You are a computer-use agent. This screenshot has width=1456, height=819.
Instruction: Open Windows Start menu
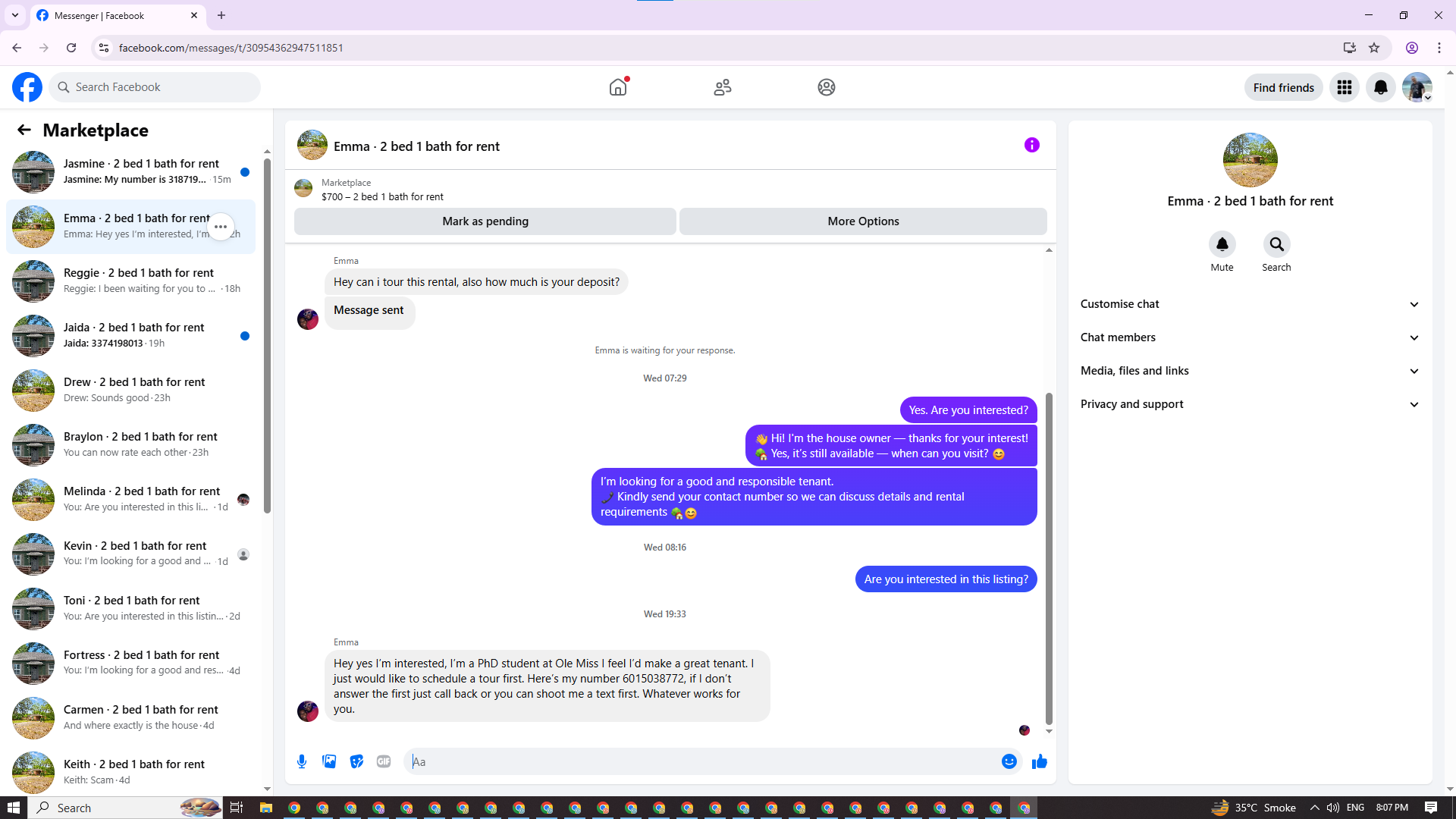[14, 808]
